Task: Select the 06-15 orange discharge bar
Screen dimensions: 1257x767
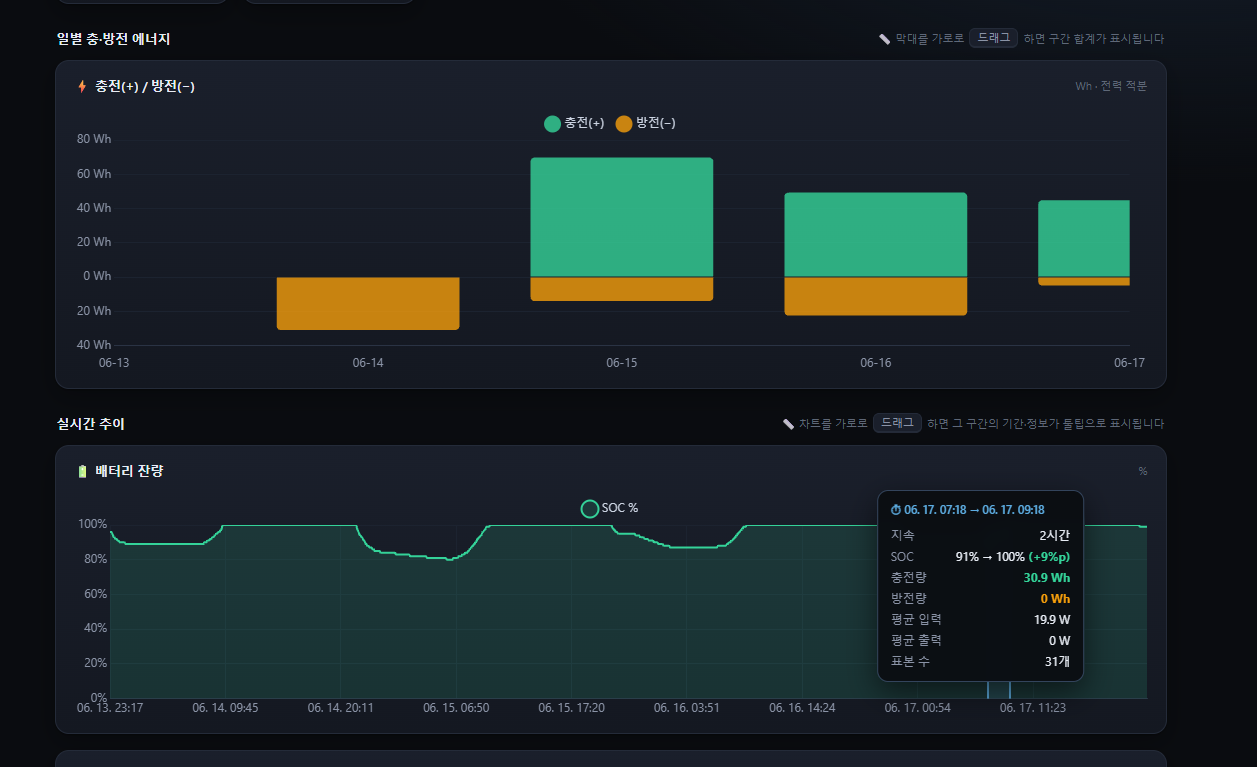Action: point(622,289)
